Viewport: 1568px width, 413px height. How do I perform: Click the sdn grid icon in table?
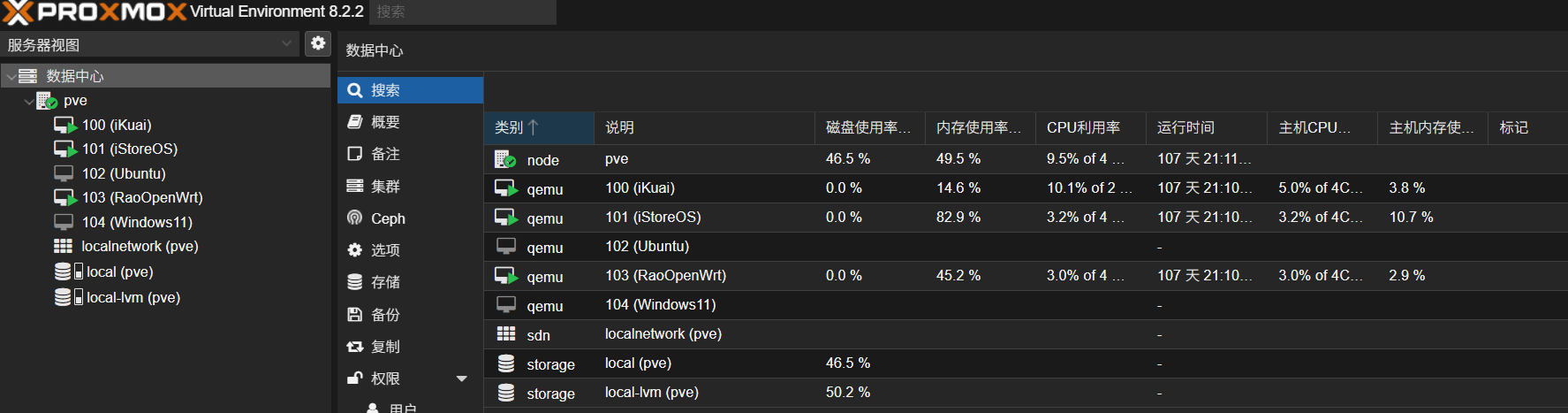coord(506,334)
